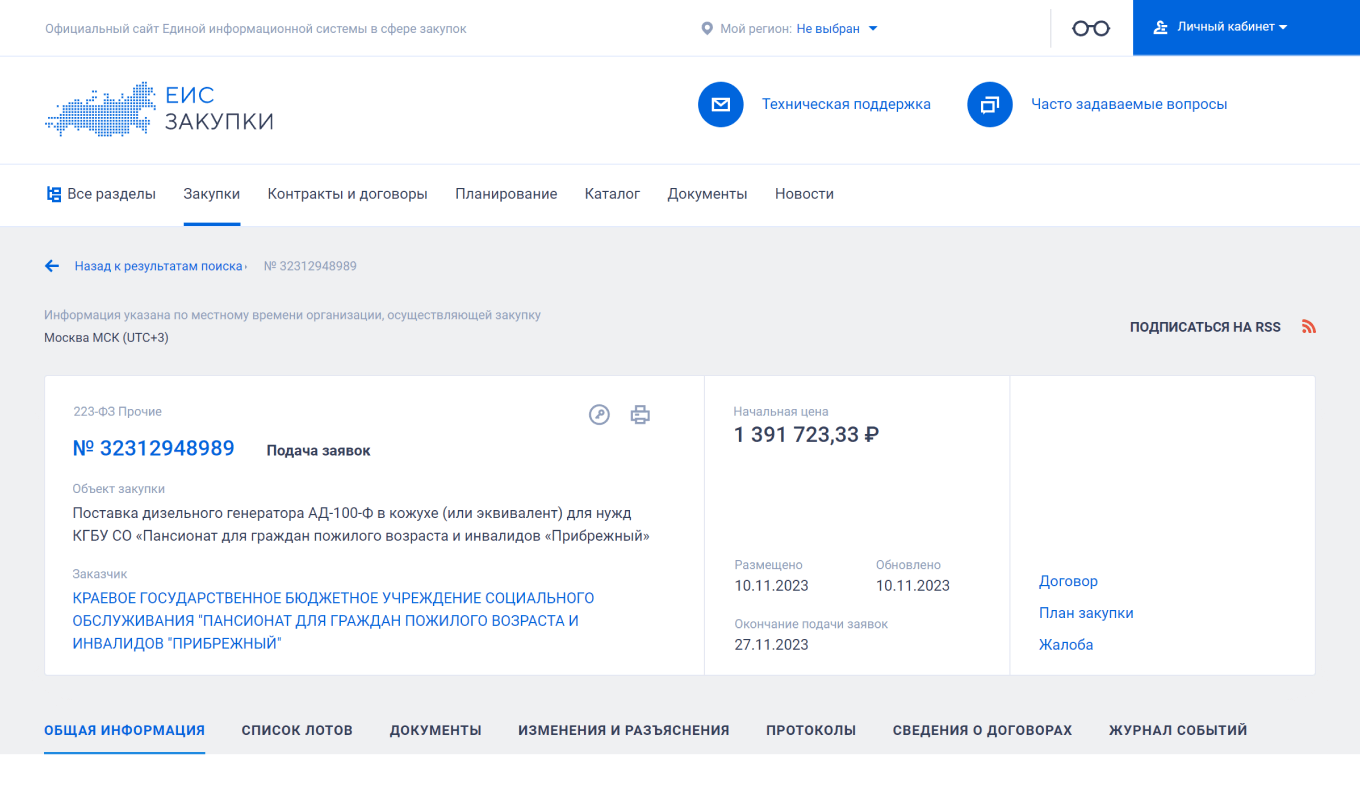Switch to the СПИСОК ЛОТОВ tab

point(296,730)
